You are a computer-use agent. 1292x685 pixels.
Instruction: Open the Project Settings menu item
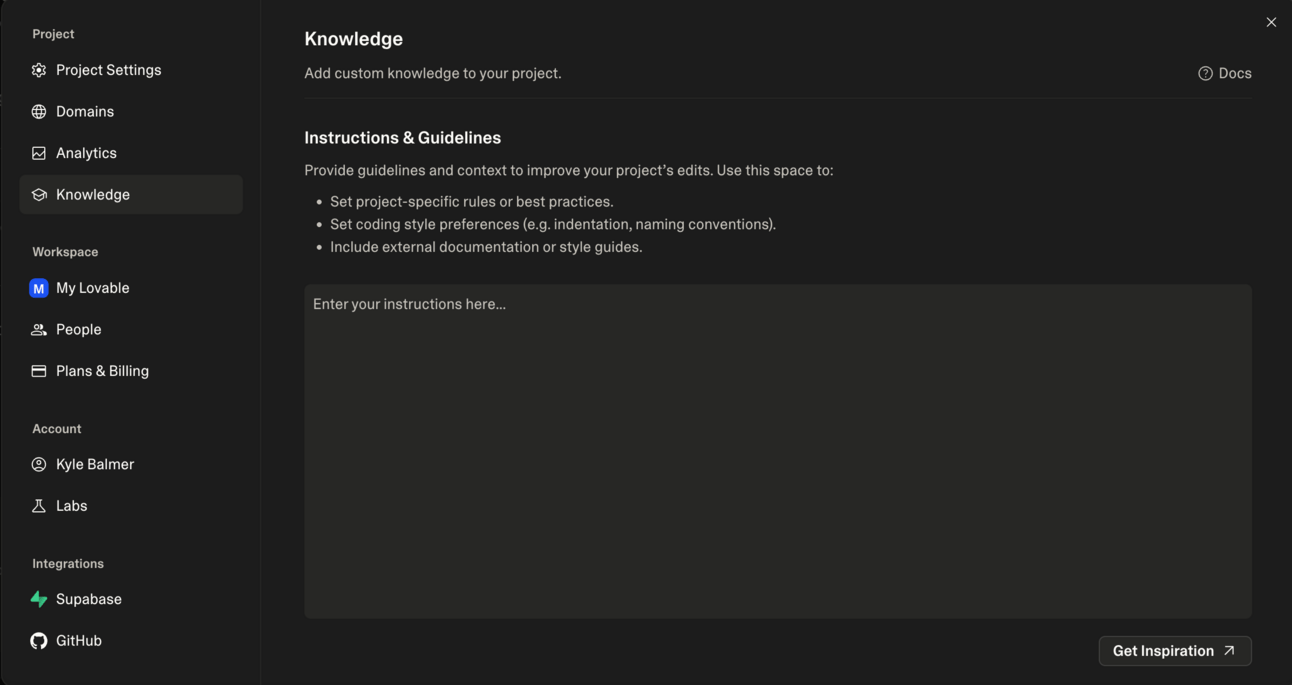[x=108, y=70]
